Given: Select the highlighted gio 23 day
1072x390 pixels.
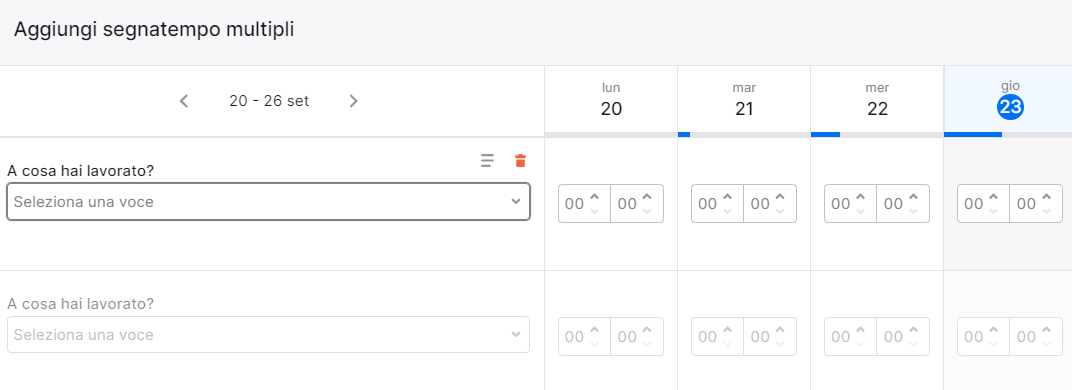Looking at the screenshot, I should pyautogui.click(x=1010, y=107).
